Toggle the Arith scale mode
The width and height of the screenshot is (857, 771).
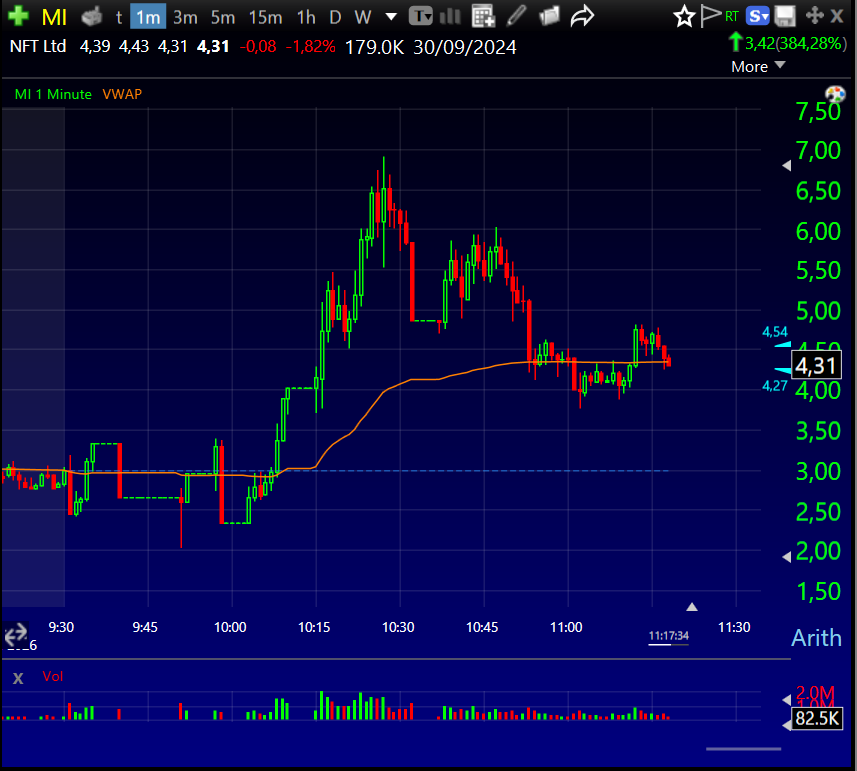coord(817,638)
